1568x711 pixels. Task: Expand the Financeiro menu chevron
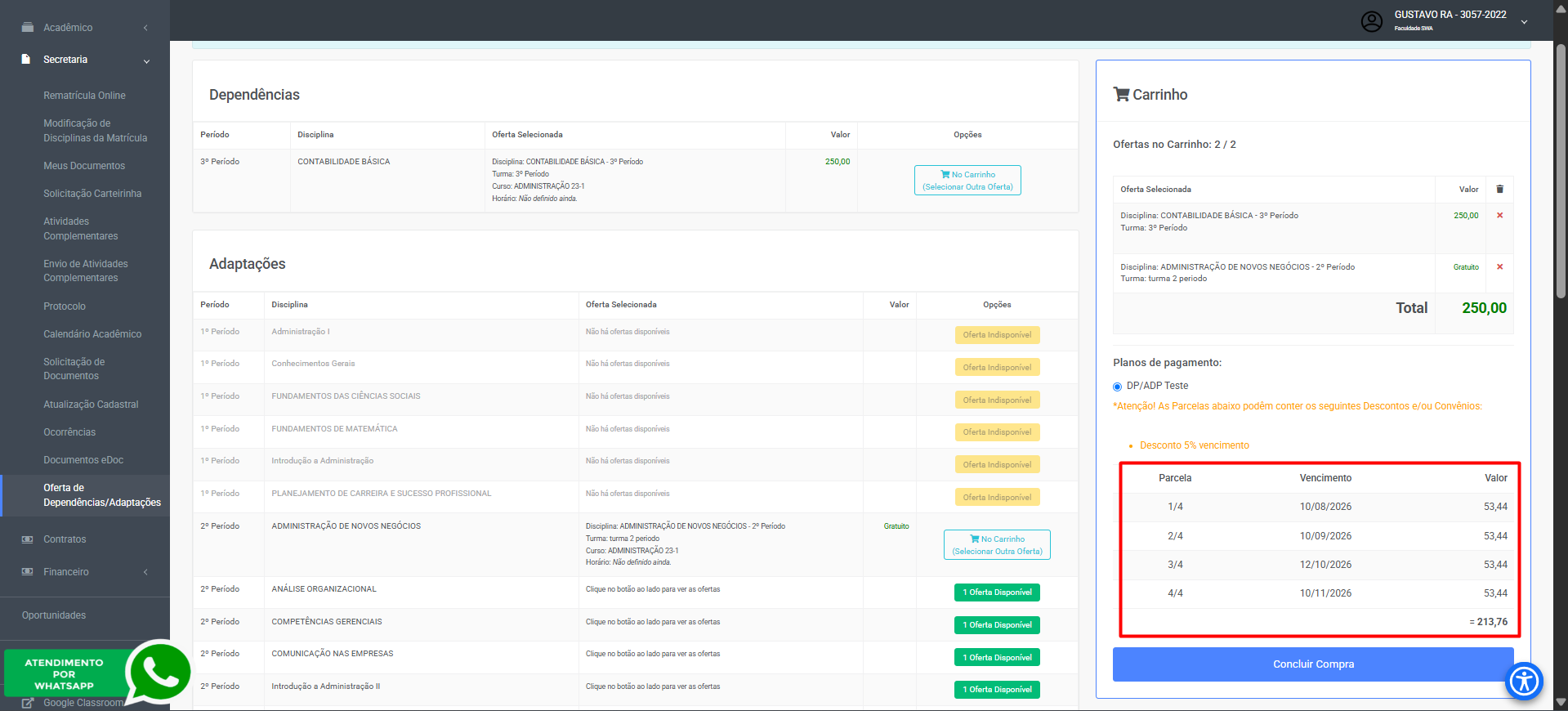145,572
